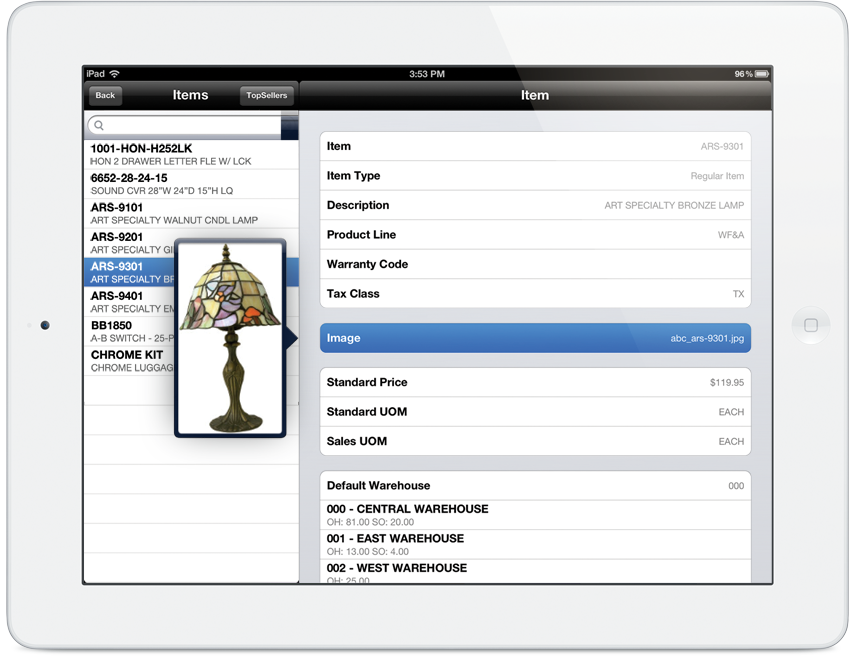This screenshot has height=660, width=853.
Task: Tap the 3:53 PM status bar clock
Action: pyautogui.click(x=427, y=73)
